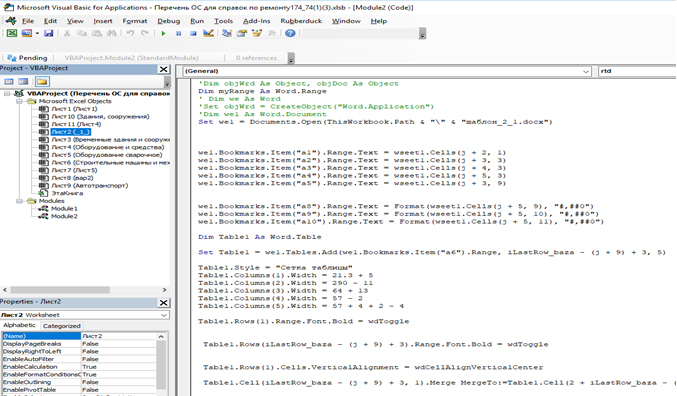677x396 pixels.
Task: Click the View Code icon in Project panel
Action: pos(9,82)
